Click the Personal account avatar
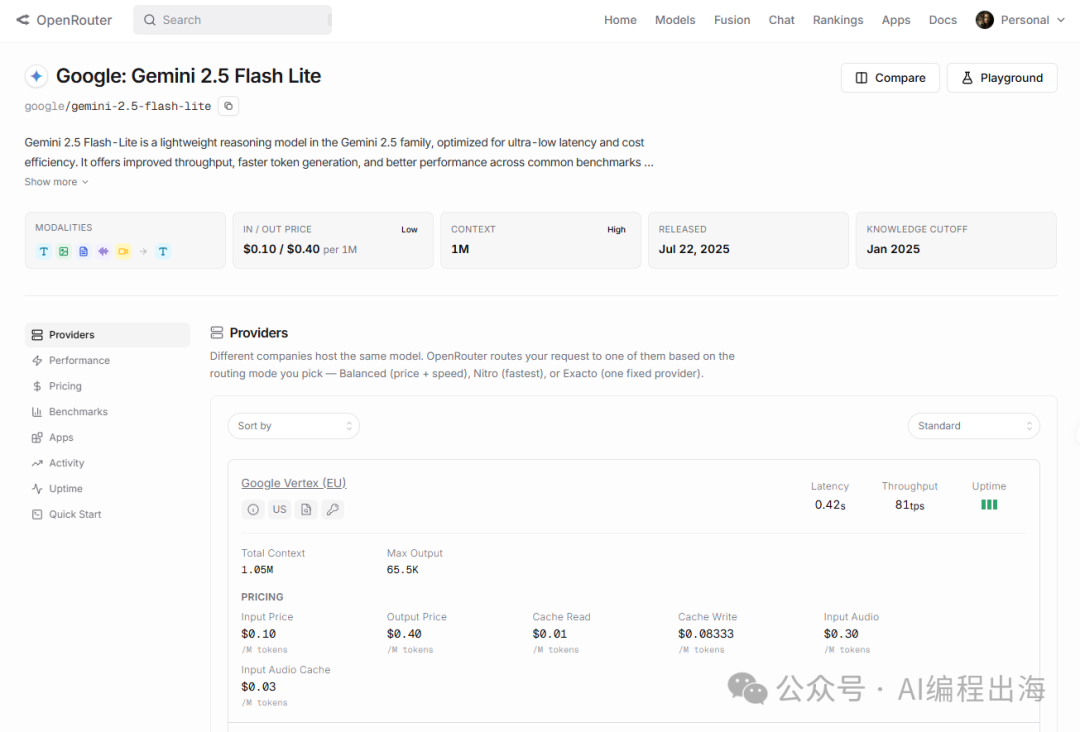Screen dimensions: 1080x732 (984, 20)
